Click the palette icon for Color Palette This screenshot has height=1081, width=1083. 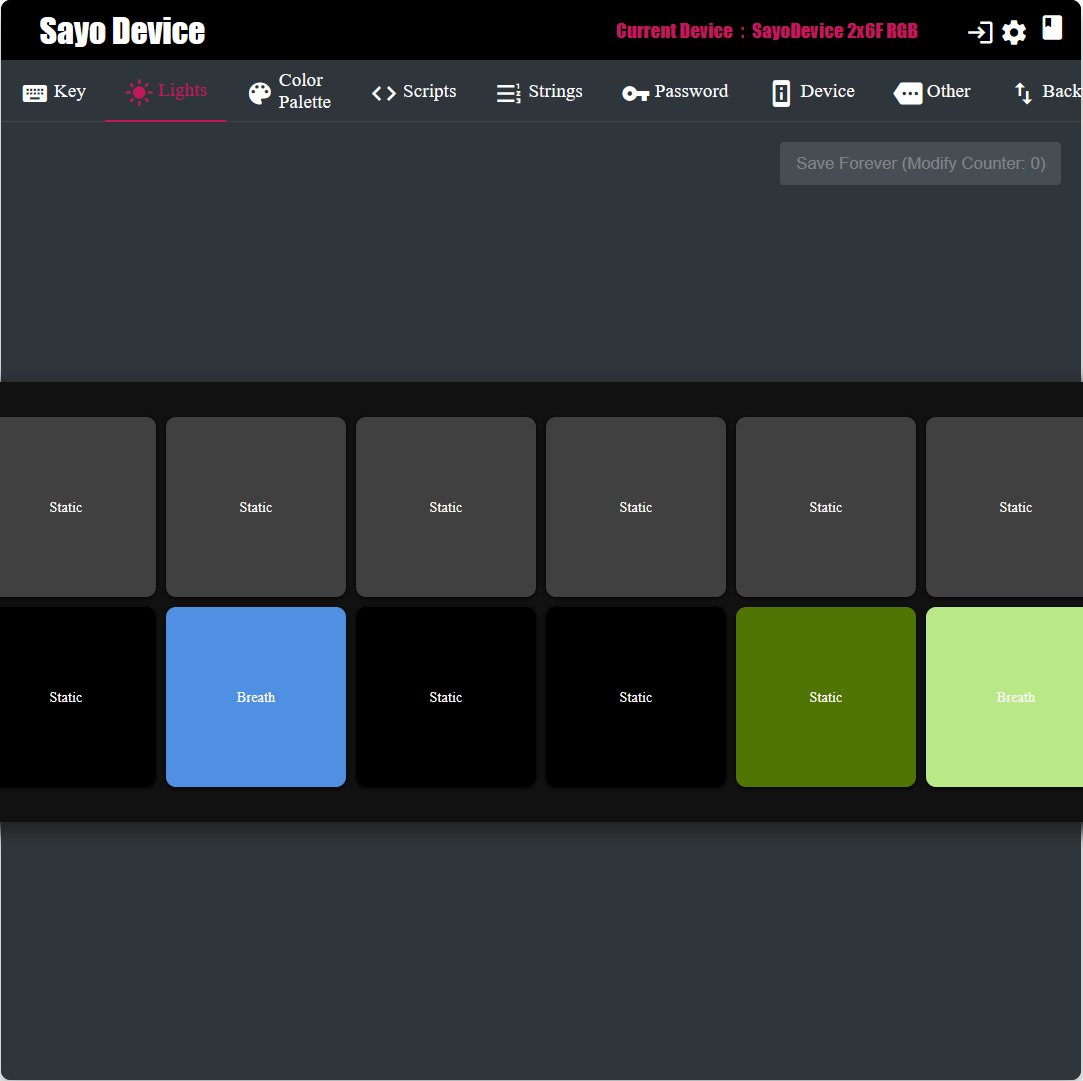(260, 93)
